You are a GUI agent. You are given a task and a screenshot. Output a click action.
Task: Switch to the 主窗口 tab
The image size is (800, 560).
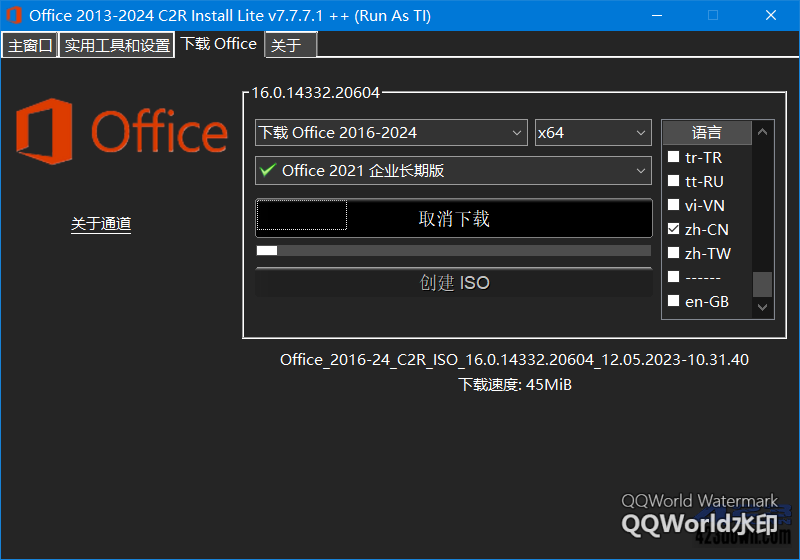pos(30,45)
